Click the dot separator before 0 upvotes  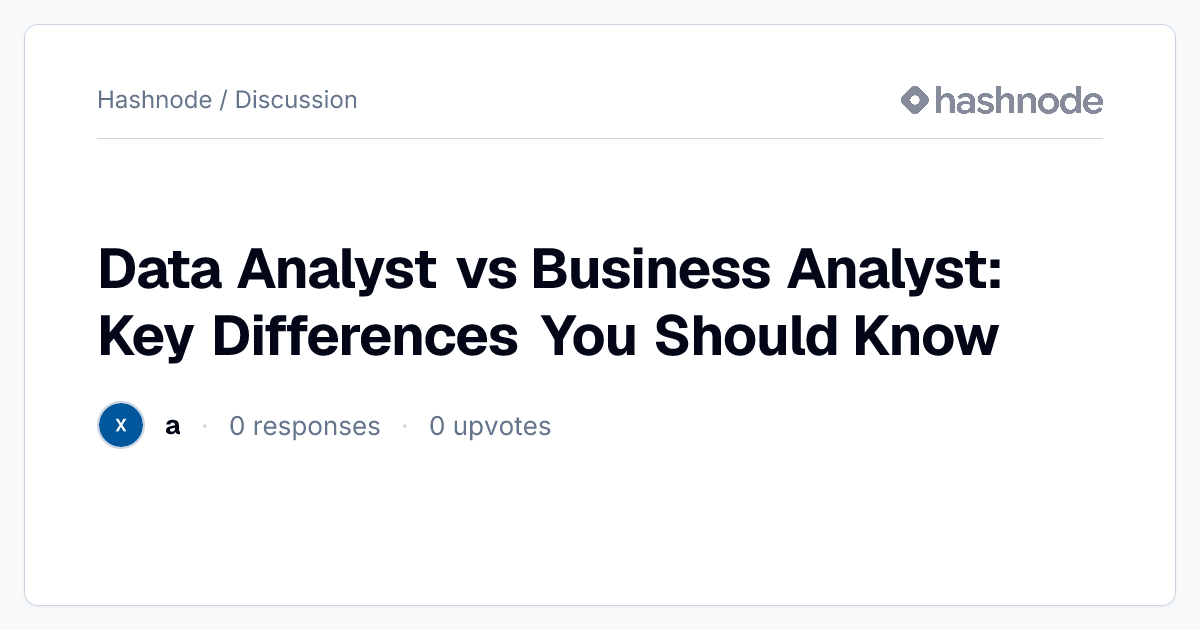tap(405, 426)
